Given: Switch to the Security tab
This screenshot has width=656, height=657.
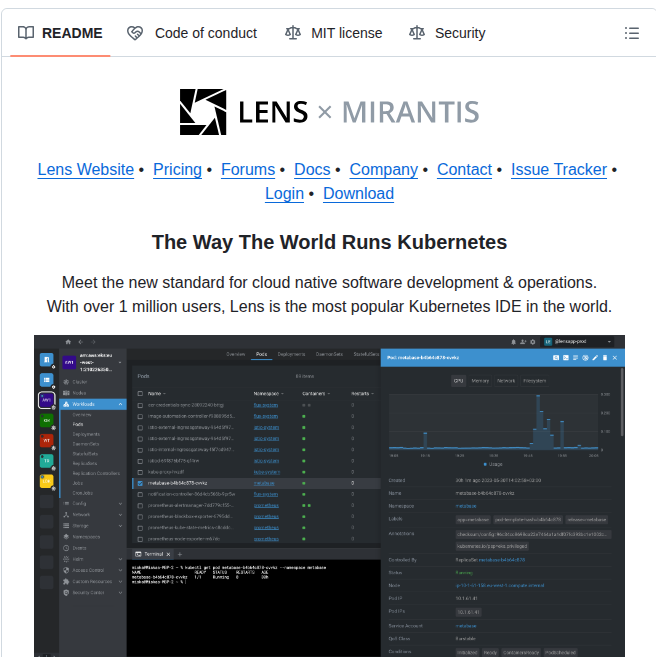Looking at the screenshot, I should tap(447, 33).
